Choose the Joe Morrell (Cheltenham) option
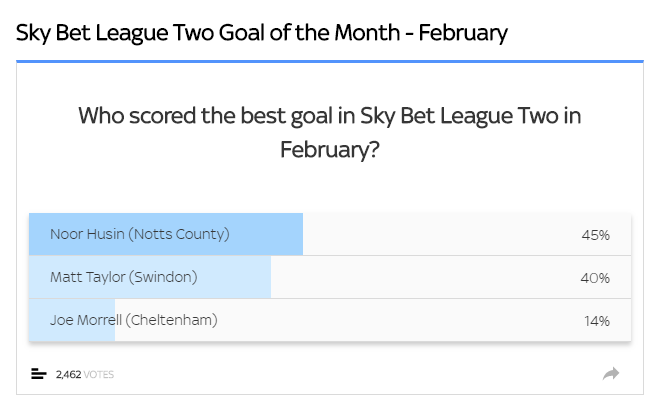The width and height of the screenshot is (654, 412). click(x=134, y=320)
